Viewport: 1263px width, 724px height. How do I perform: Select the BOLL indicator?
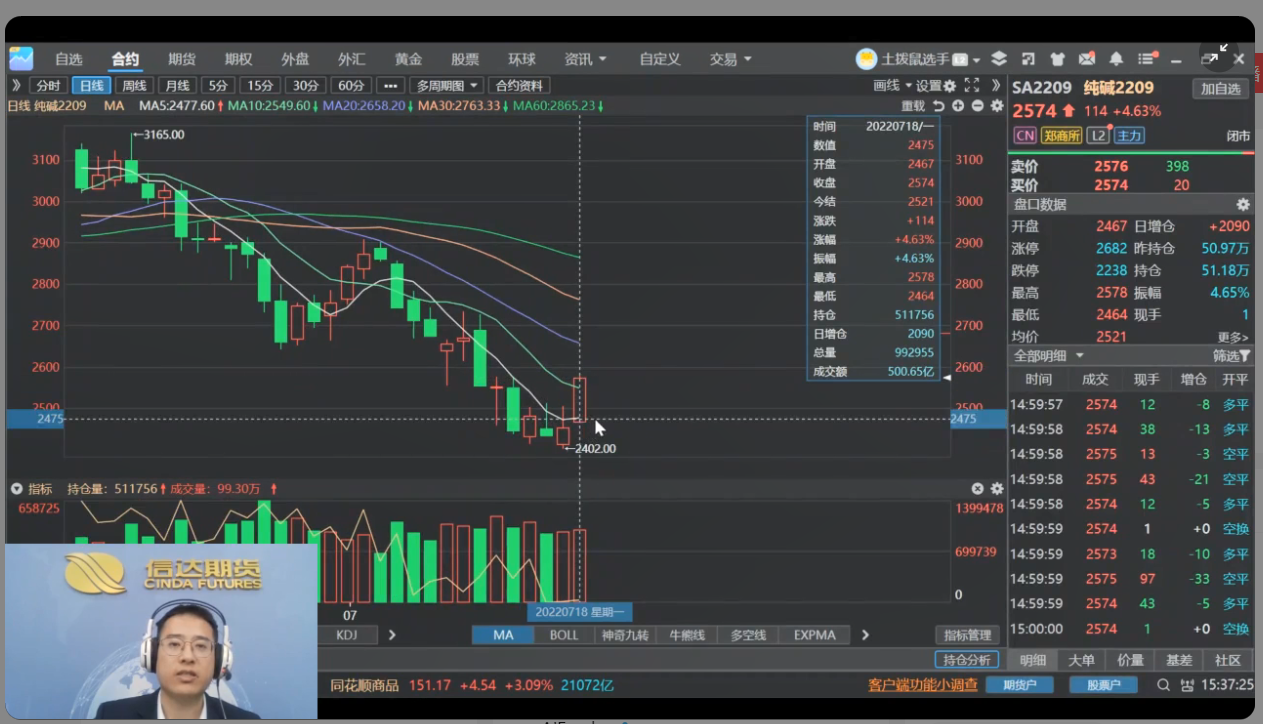[x=564, y=635]
